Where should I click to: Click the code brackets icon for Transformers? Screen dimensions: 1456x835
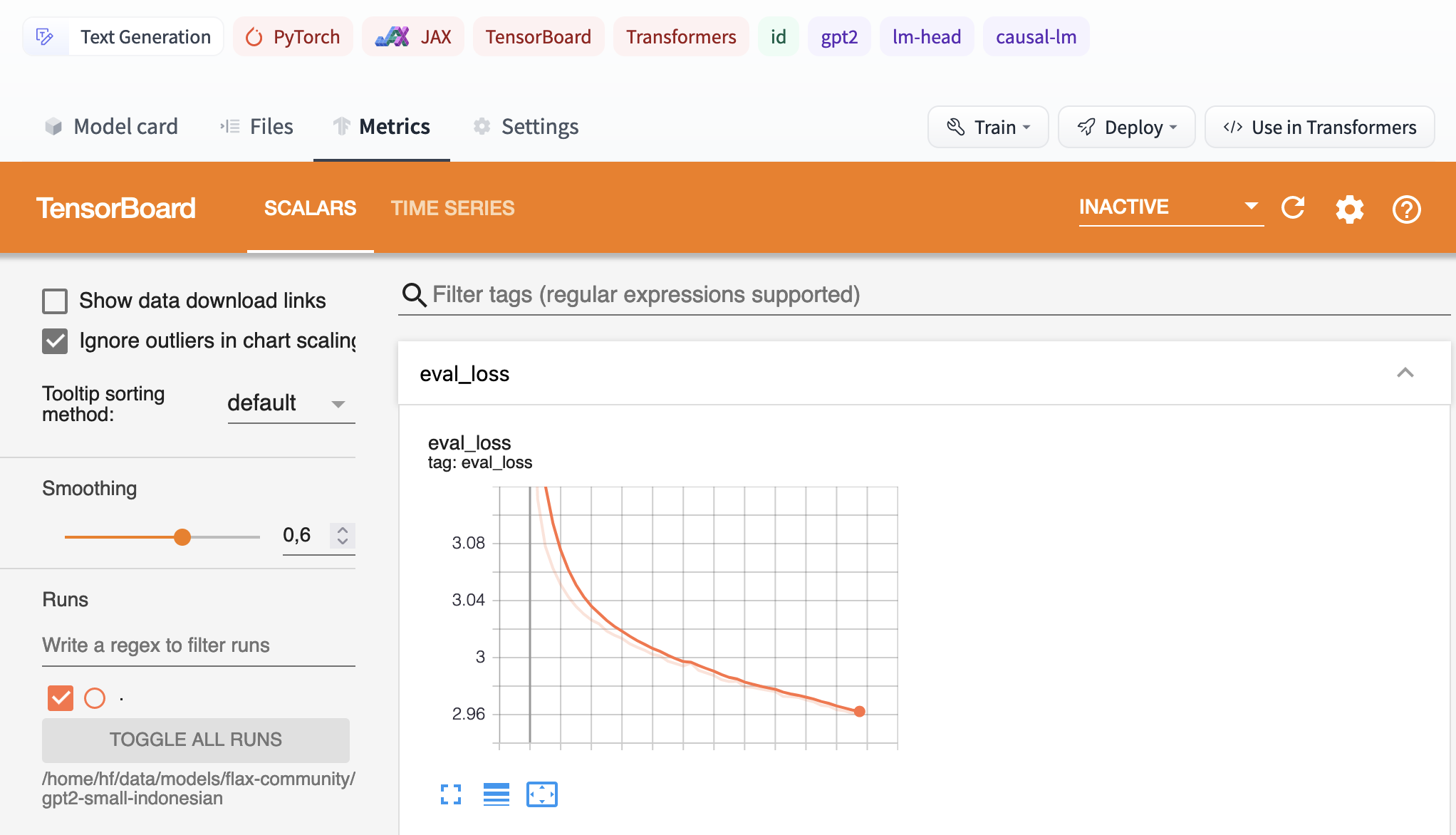coord(1233,127)
